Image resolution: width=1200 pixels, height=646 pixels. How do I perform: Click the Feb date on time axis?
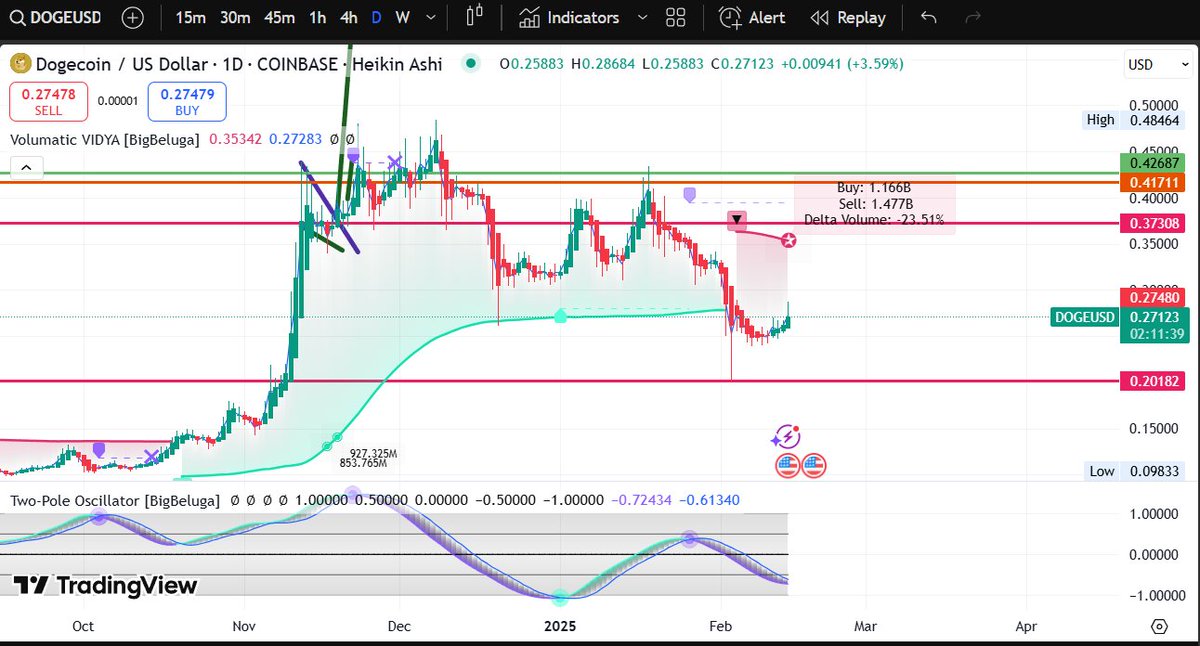[720, 627]
